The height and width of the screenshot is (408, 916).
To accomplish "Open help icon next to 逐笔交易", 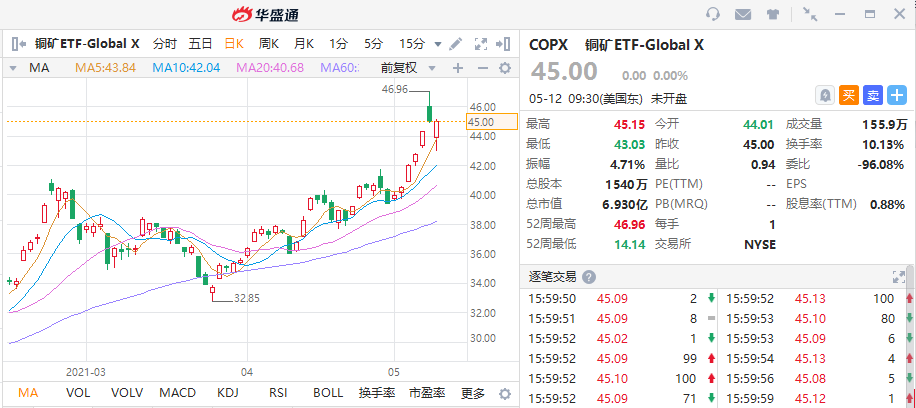I will (589, 277).
